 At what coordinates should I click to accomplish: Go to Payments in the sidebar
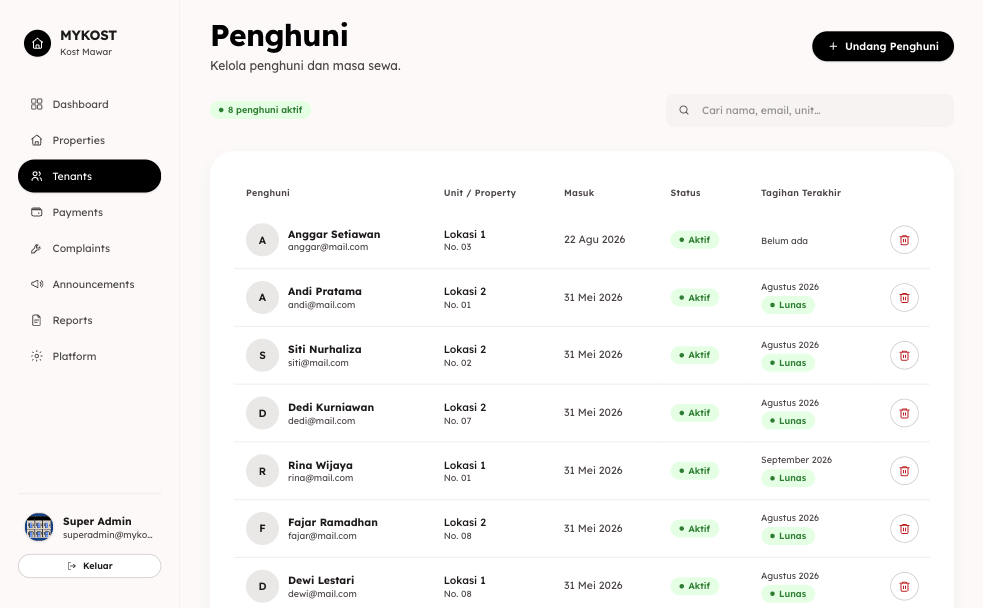point(89,212)
